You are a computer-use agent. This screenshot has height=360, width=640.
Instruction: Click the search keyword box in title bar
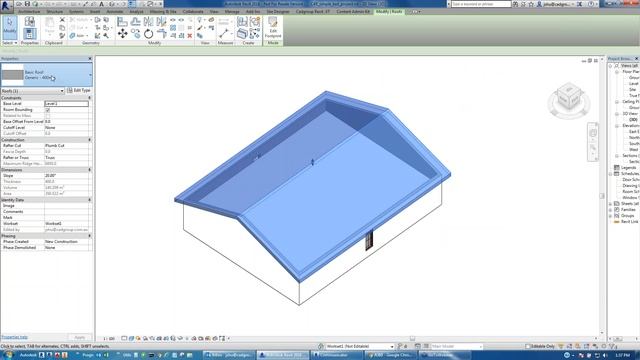pos(481,4)
